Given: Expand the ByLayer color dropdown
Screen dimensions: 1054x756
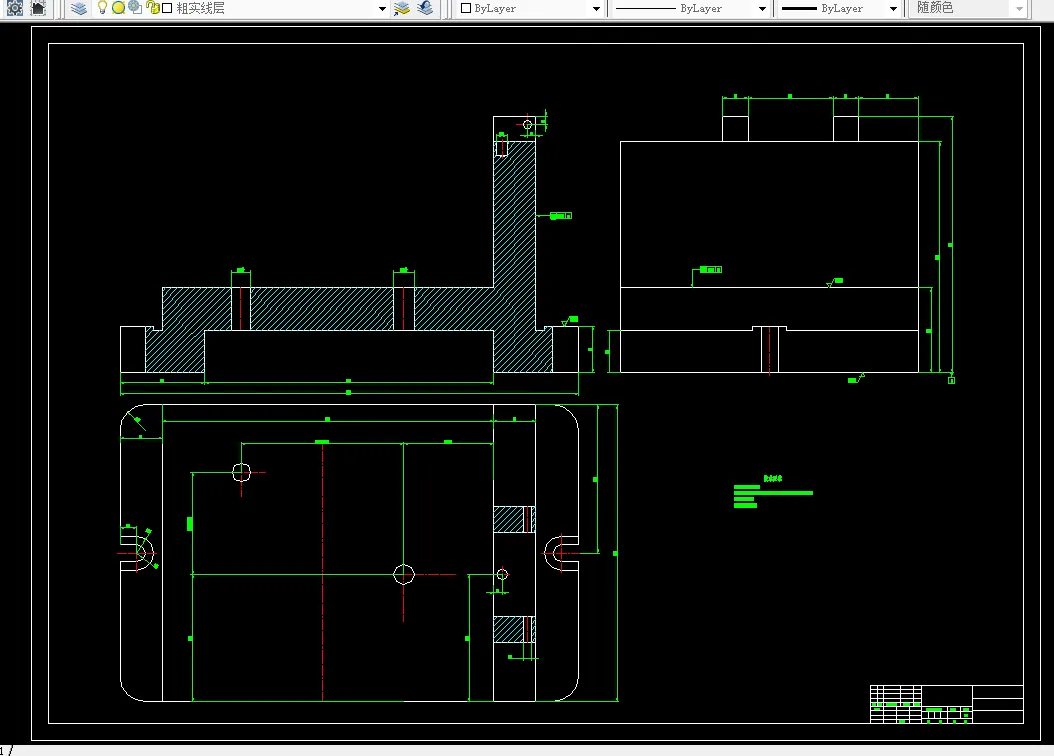Looking at the screenshot, I should coord(596,9).
